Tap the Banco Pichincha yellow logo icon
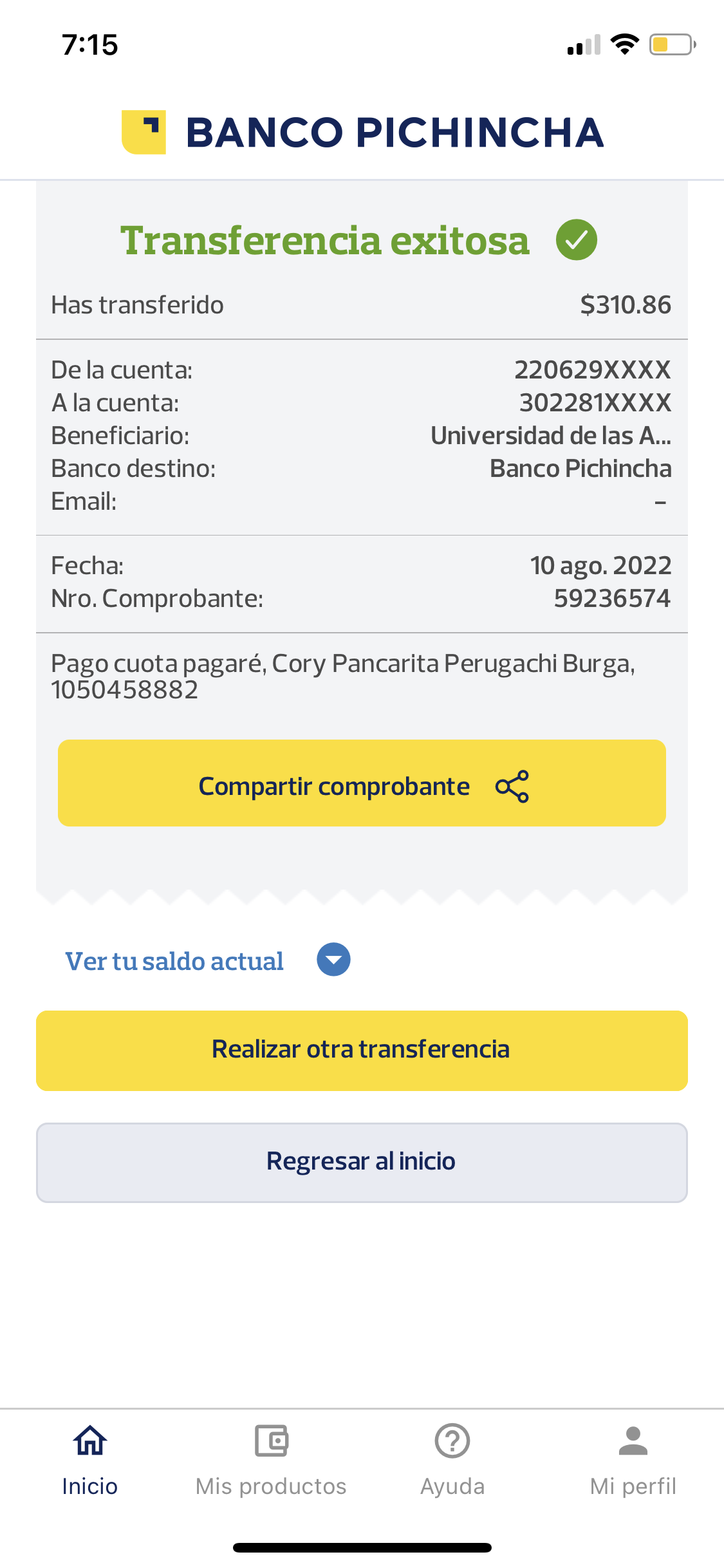This screenshot has height=1568, width=724. 144,133
